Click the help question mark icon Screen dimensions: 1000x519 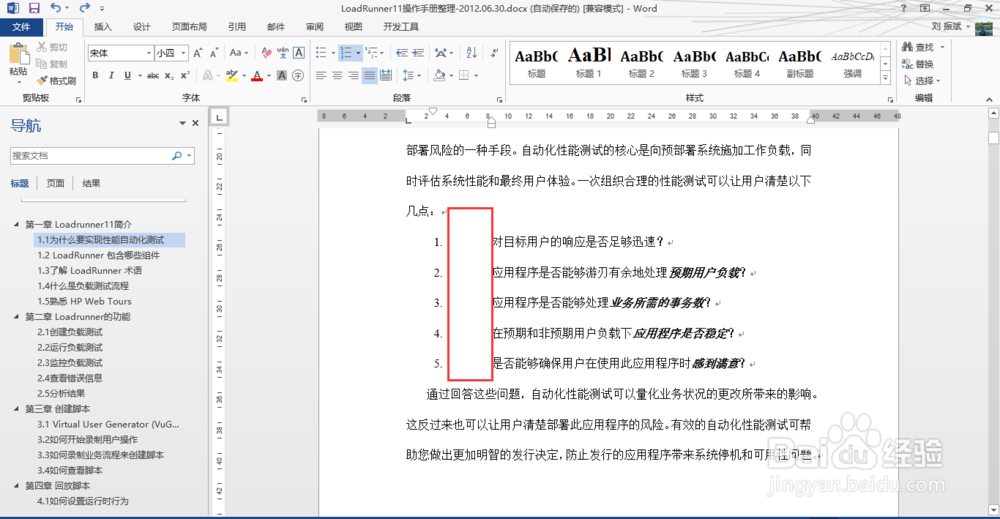pos(903,8)
